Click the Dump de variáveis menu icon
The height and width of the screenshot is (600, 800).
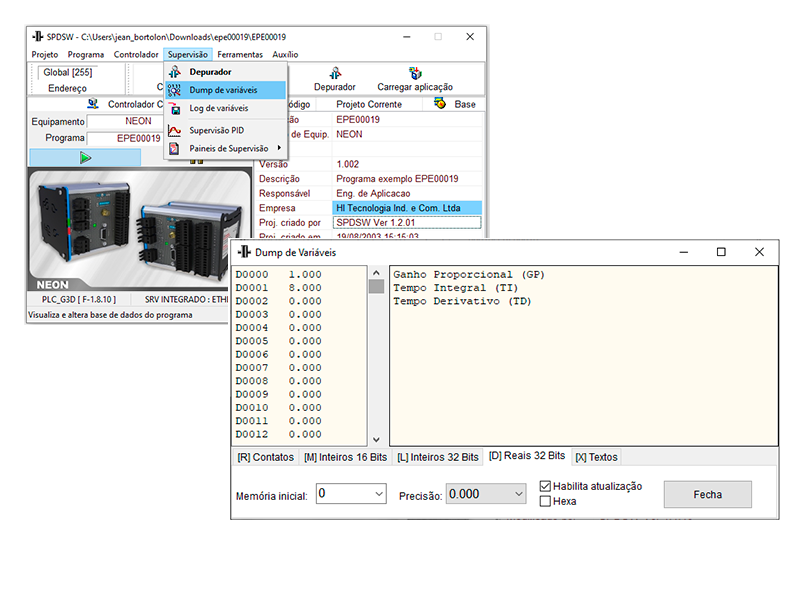coord(174,90)
